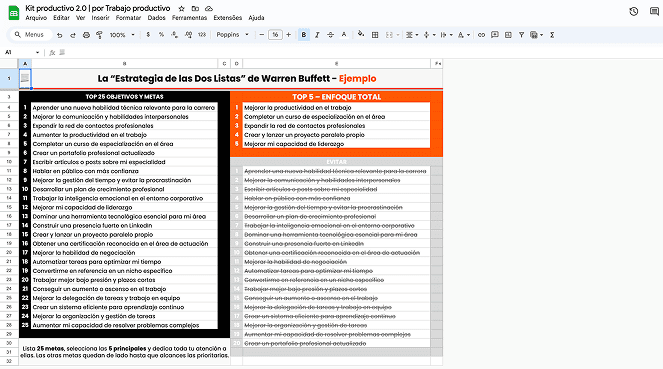Screen dimensions: 663x369
Task: Undo the last action
Action: pyautogui.click(x=60, y=35)
